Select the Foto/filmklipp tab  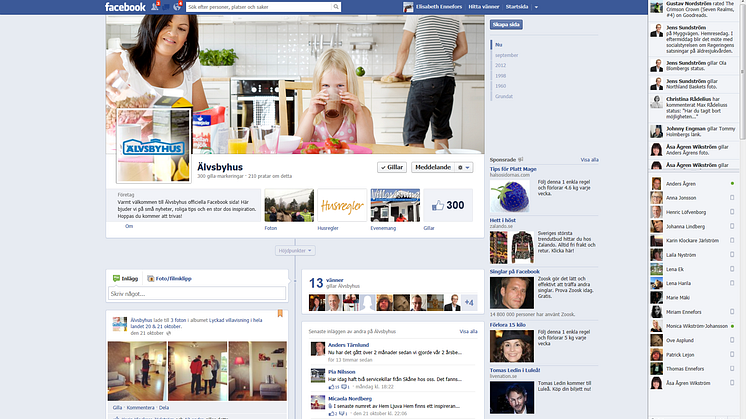click(x=169, y=279)
